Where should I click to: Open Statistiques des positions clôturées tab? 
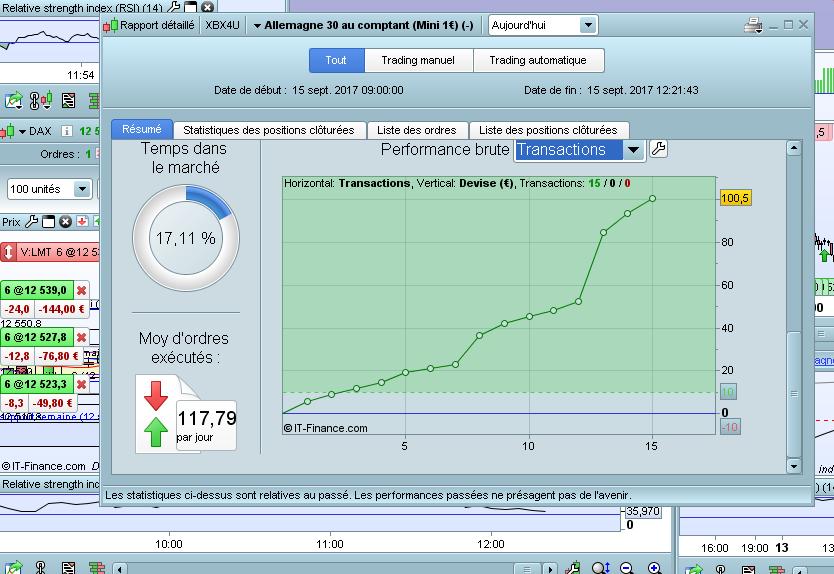pos(269,130)
